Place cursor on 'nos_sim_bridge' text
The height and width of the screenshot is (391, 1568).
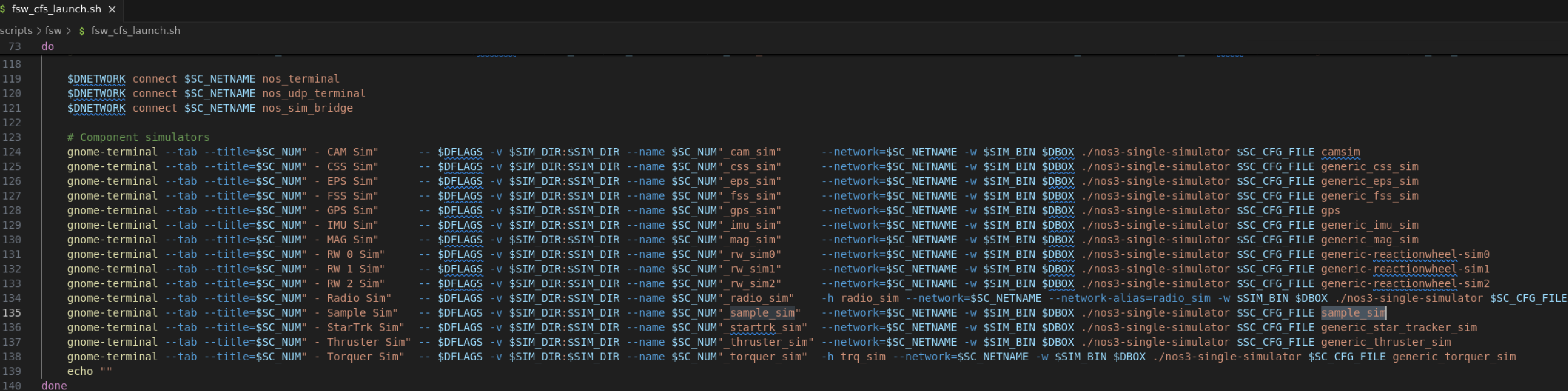click(x=307, y=108)
